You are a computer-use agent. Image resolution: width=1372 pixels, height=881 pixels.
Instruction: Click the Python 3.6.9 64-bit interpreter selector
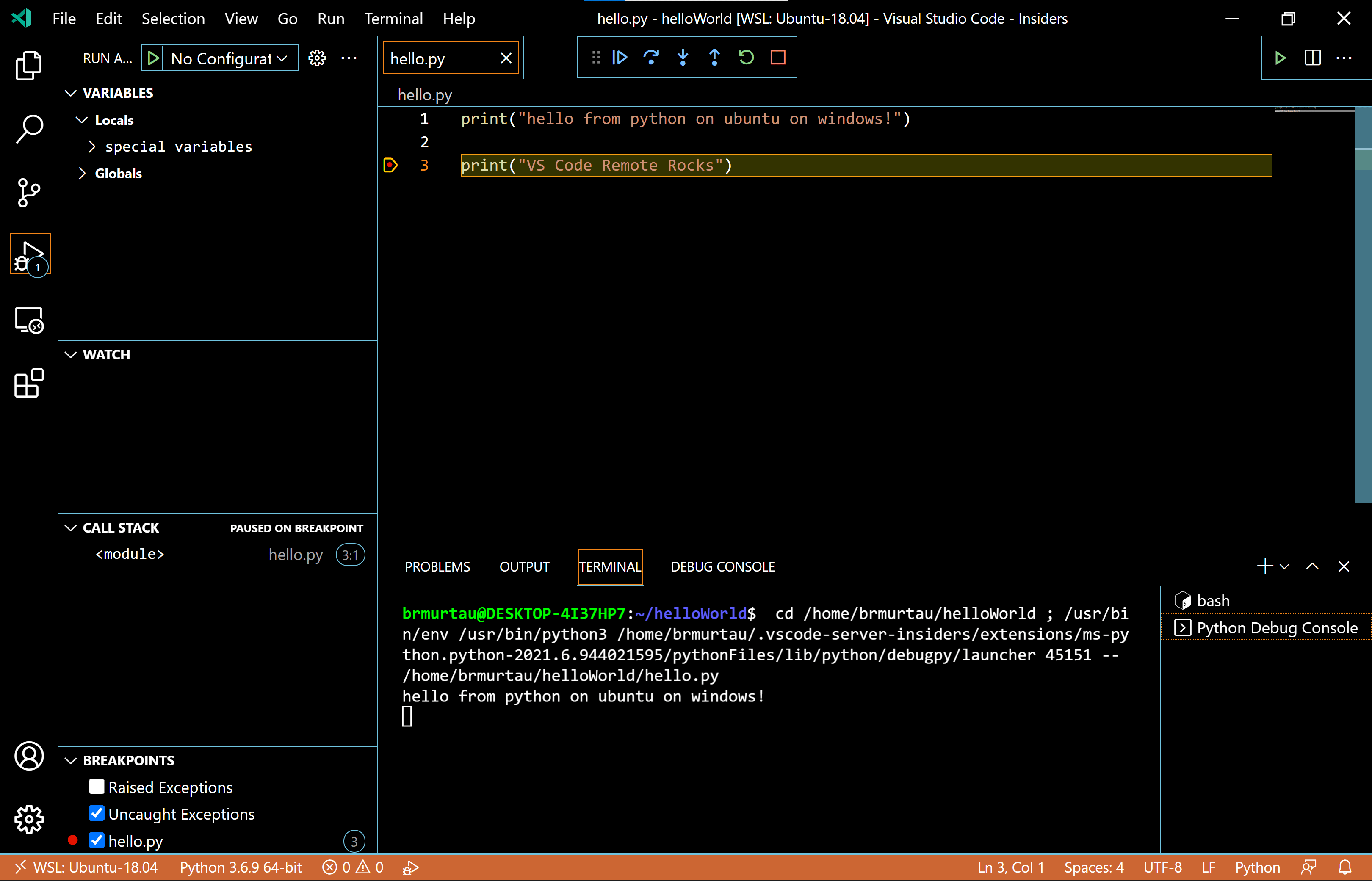(x=240, y=868)
